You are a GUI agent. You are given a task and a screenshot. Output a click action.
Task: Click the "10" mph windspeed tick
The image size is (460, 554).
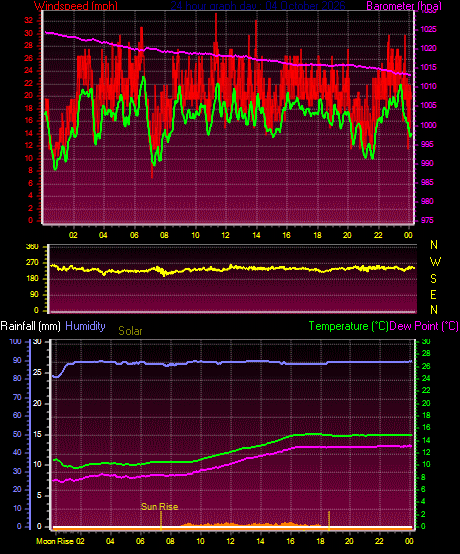coord(29,158)
